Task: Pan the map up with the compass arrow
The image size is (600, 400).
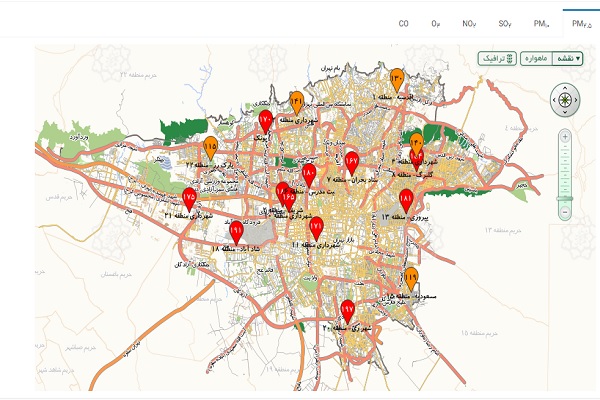Action: [565, 88]
